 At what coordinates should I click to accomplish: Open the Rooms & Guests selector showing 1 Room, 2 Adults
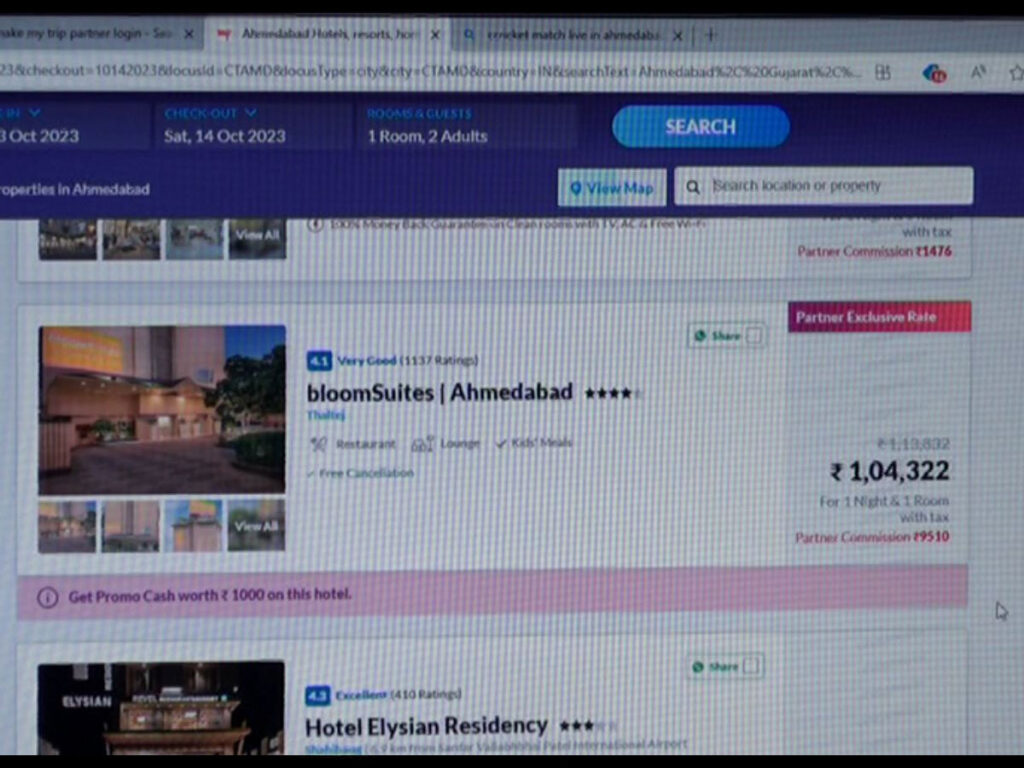(466, 126)
